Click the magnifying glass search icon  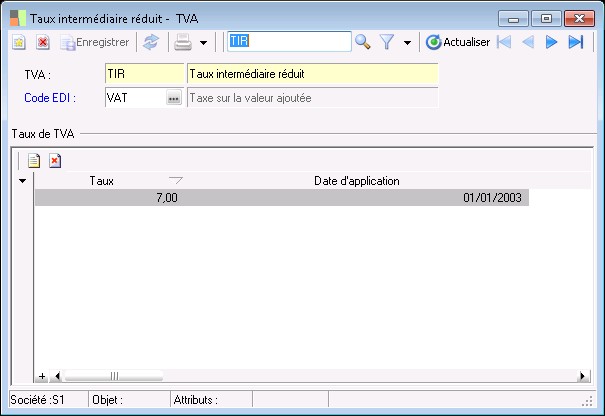(x=363, y=42)
